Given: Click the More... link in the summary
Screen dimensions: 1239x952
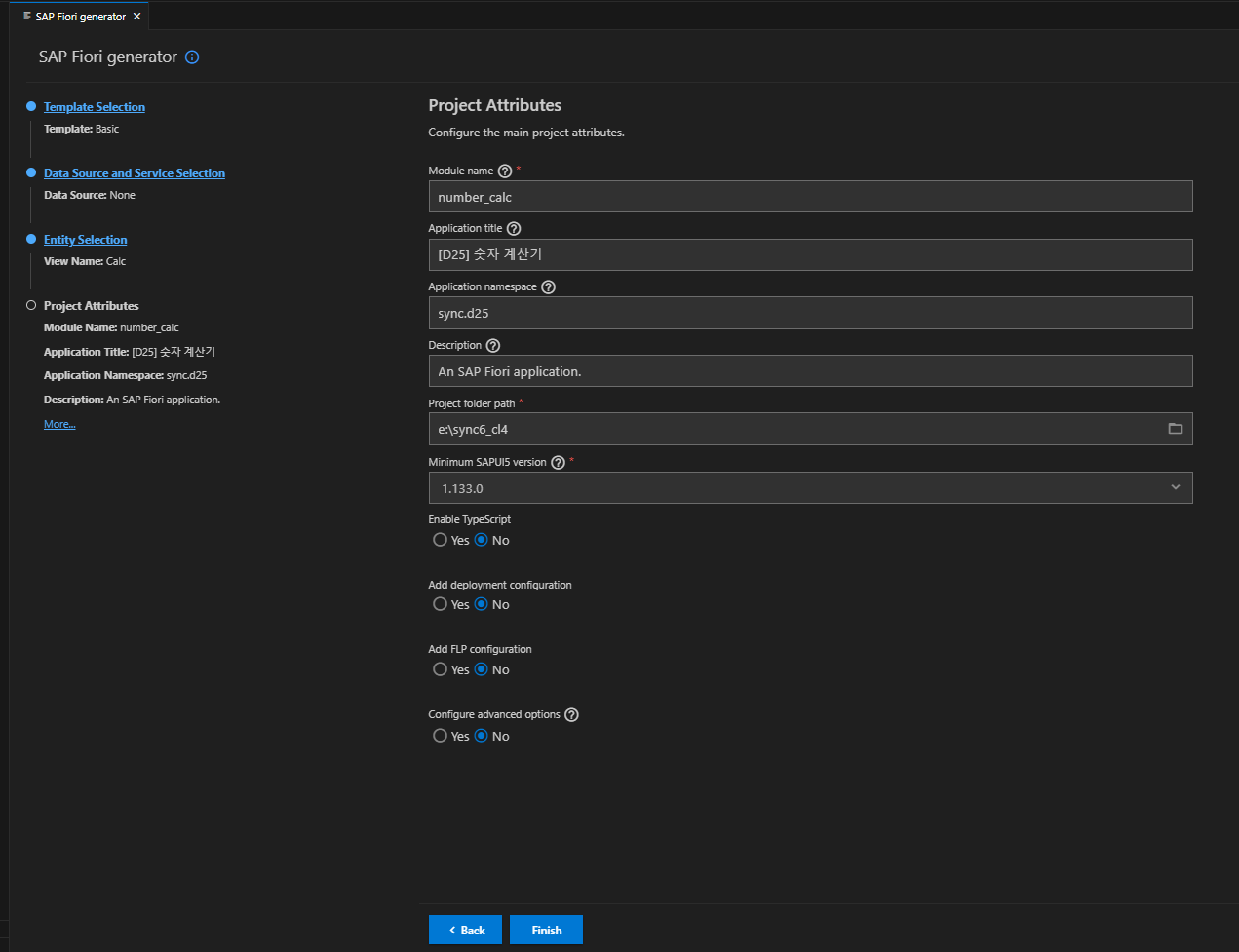Looking at the screenshot, I should (59, 424).
